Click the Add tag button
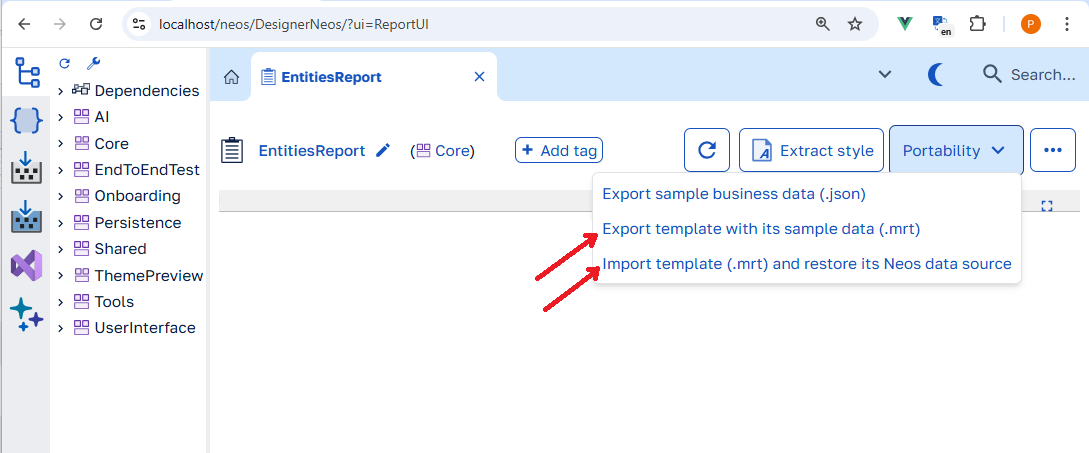This screenshot has width=1089, height=453. tap(559, 150)
